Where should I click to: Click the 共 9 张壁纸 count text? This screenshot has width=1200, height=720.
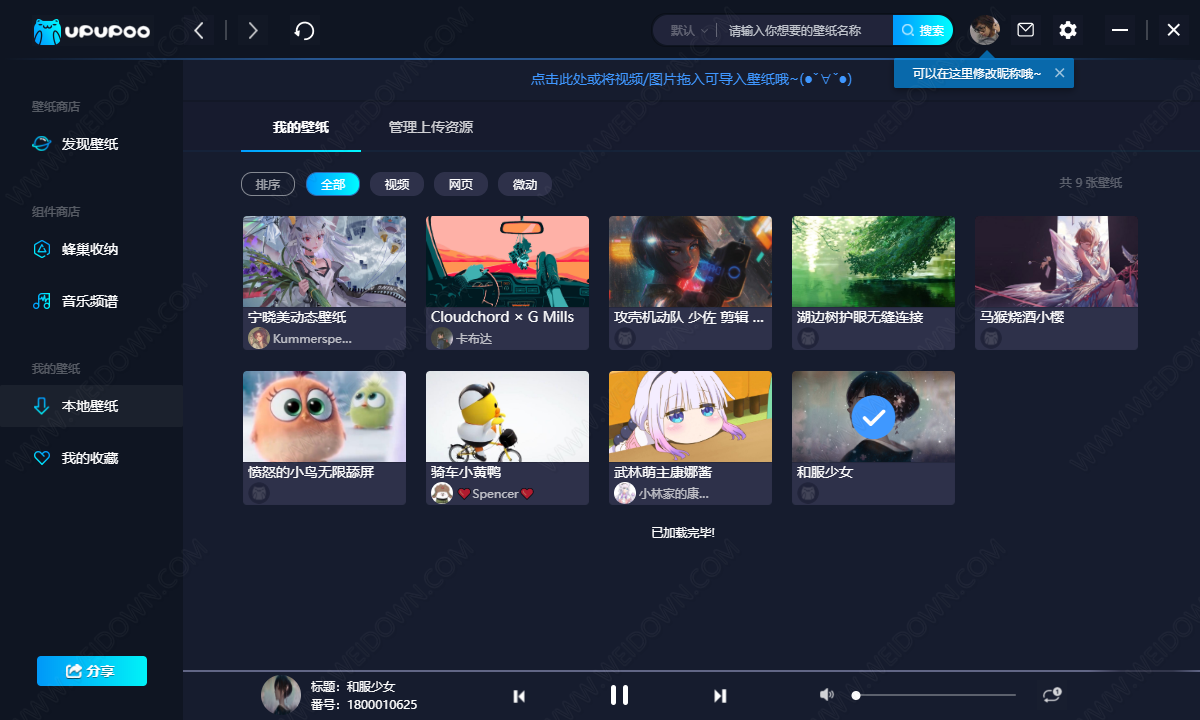tap(1091, 183)
